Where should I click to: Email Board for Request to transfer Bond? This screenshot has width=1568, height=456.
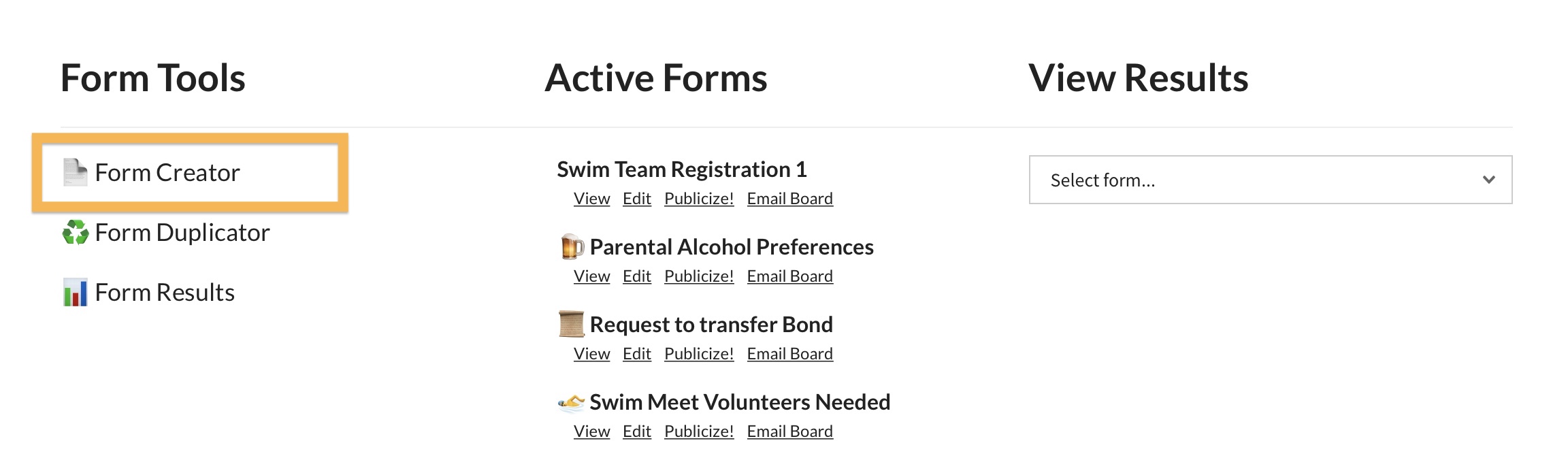point(789,354)
